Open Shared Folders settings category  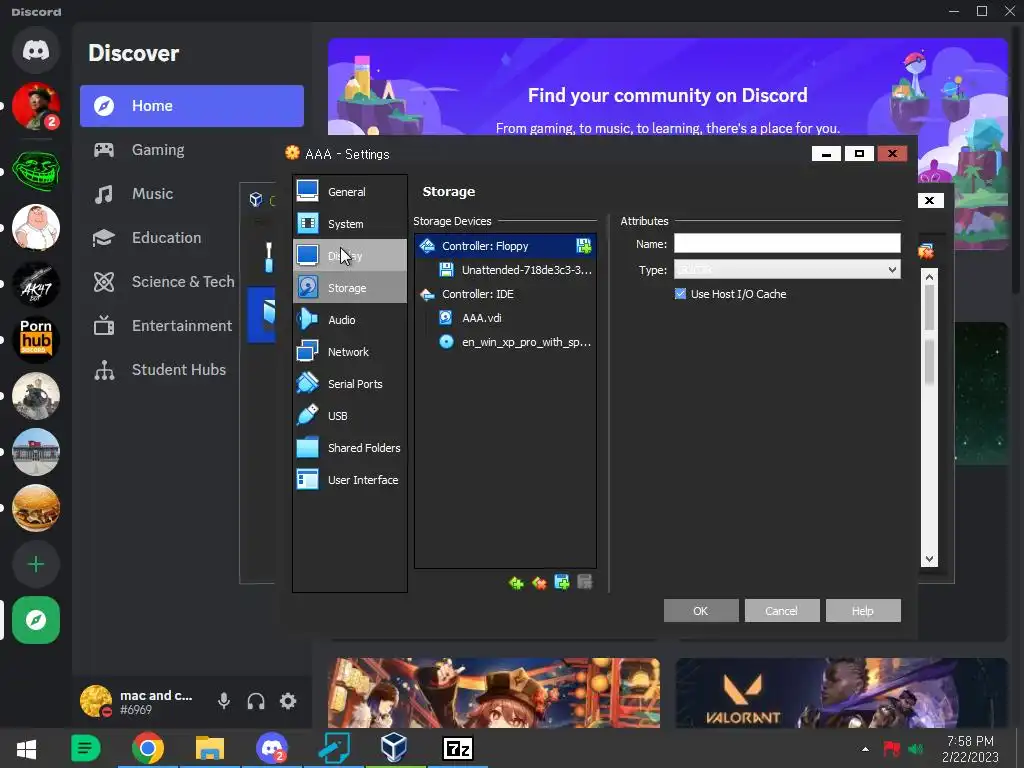point(349,448)
